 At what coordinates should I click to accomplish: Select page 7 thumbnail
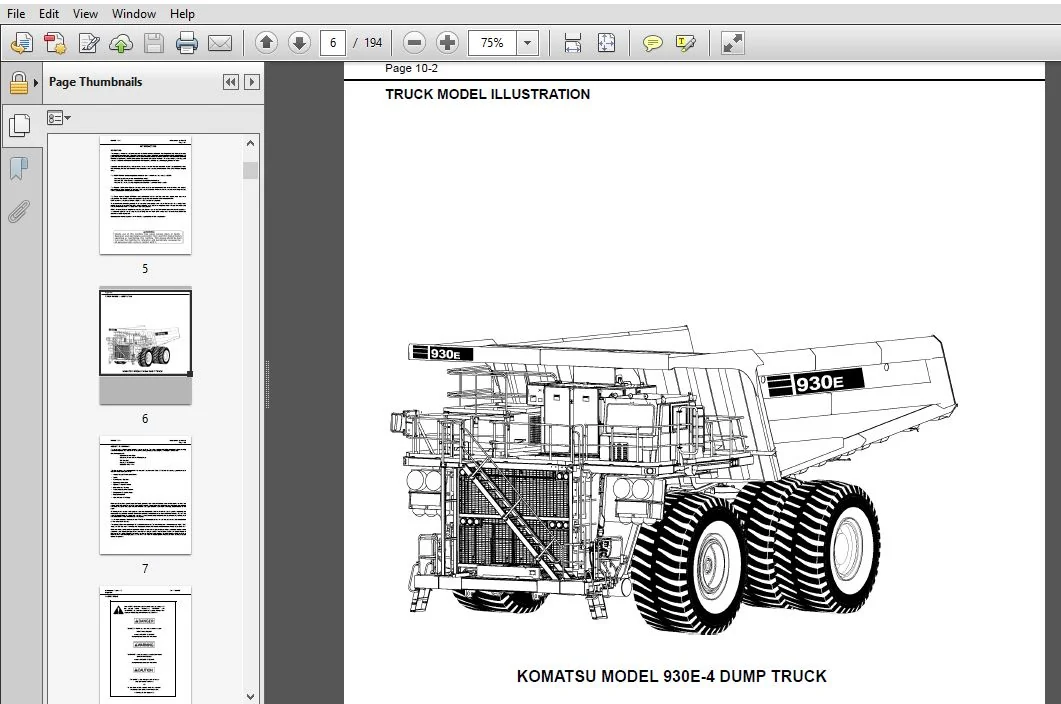point(145,496)
